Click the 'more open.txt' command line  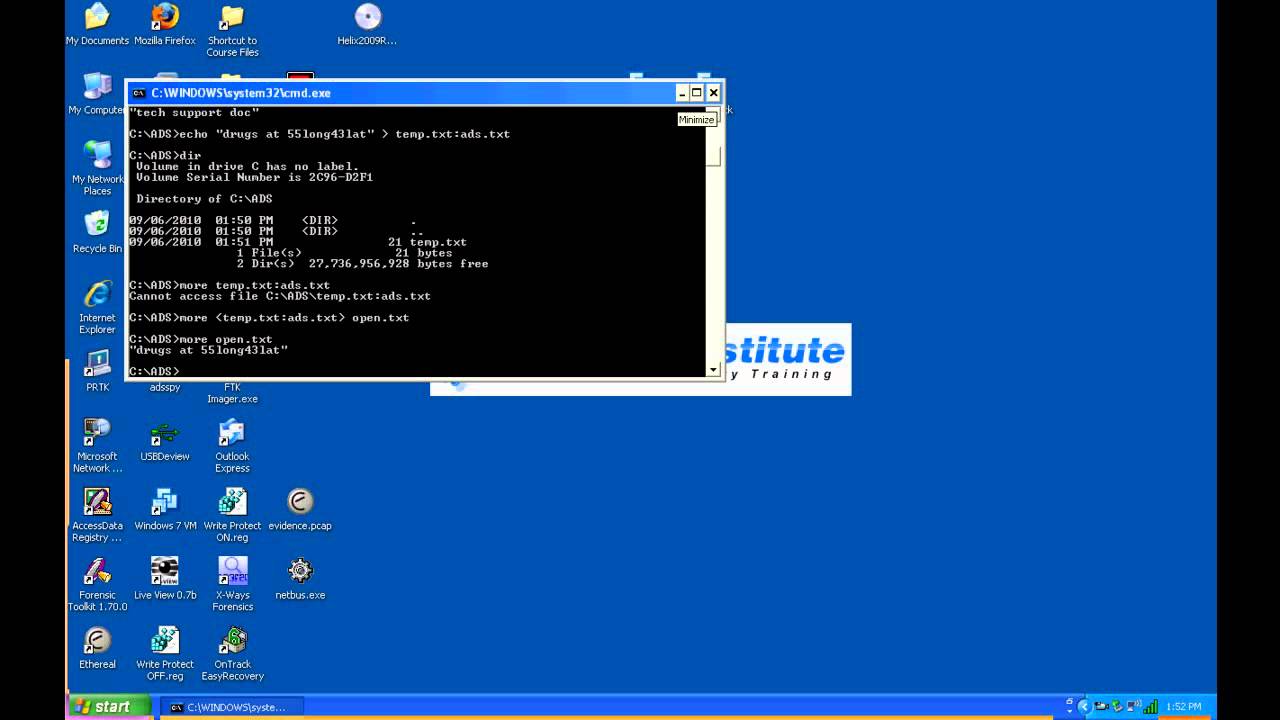[x=201, y=339]
